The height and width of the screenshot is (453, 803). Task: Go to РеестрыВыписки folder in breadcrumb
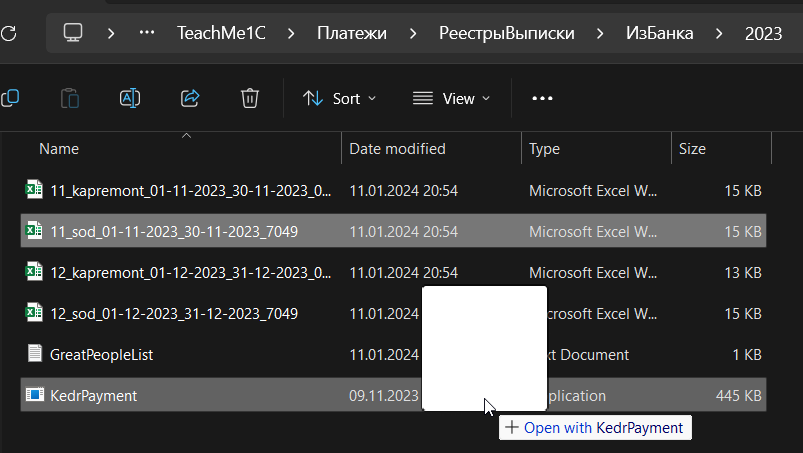(x=506, y=33)
